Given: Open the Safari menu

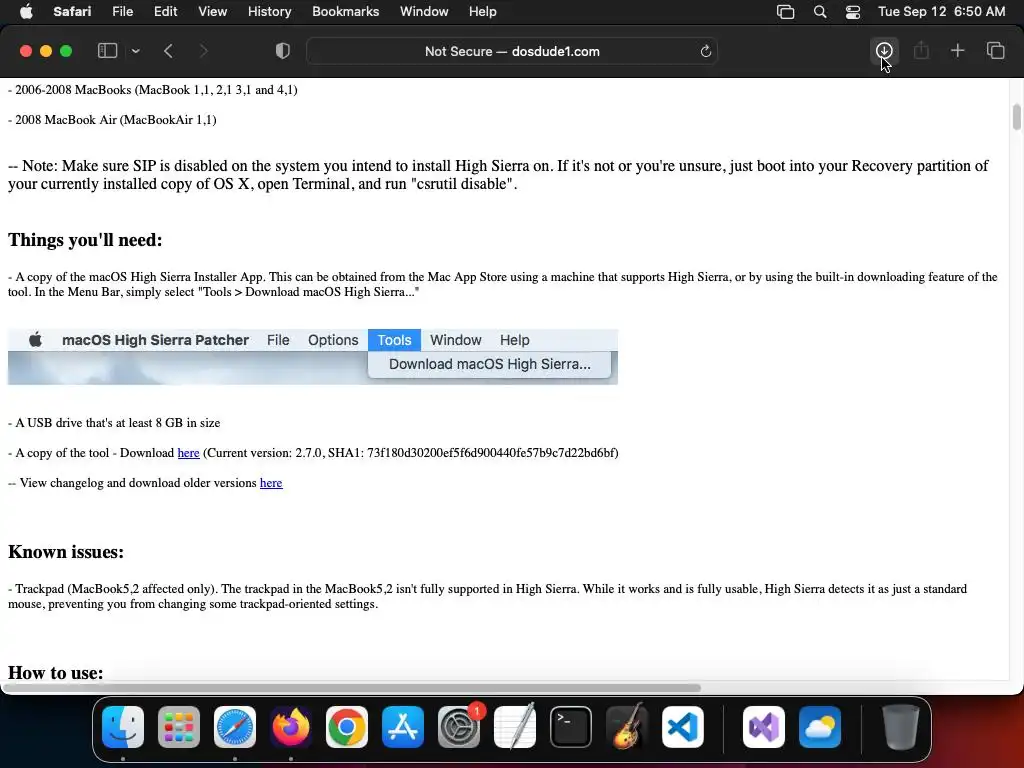Looking at the screenshot, I should pyautogui.click(x=72, y=12).
